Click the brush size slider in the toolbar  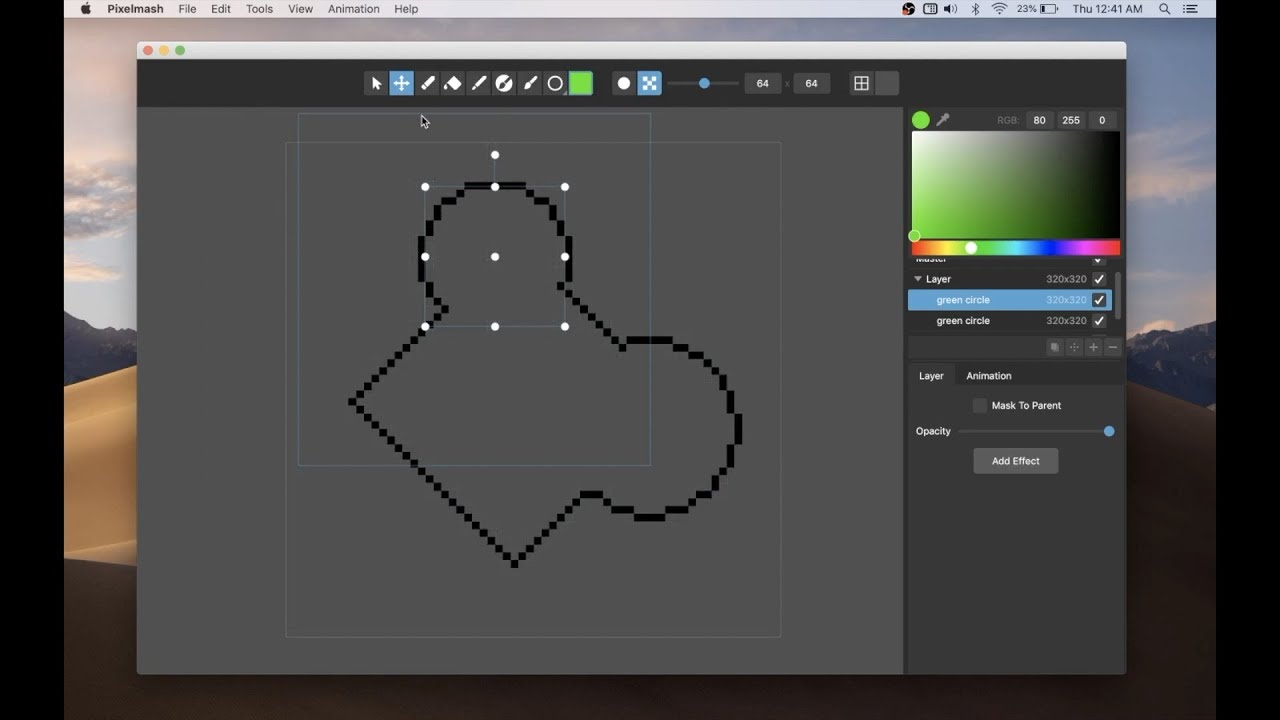coord(704,84)
